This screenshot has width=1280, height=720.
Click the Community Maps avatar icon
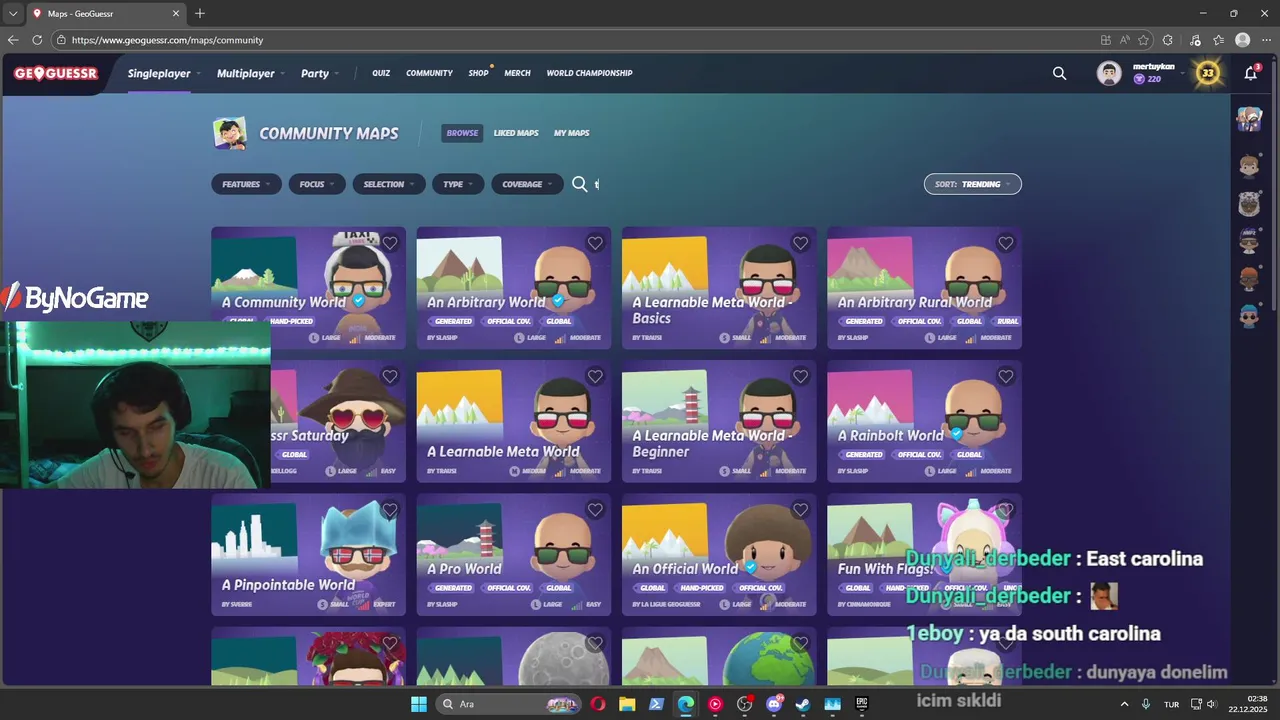click(x=230, y=133)
